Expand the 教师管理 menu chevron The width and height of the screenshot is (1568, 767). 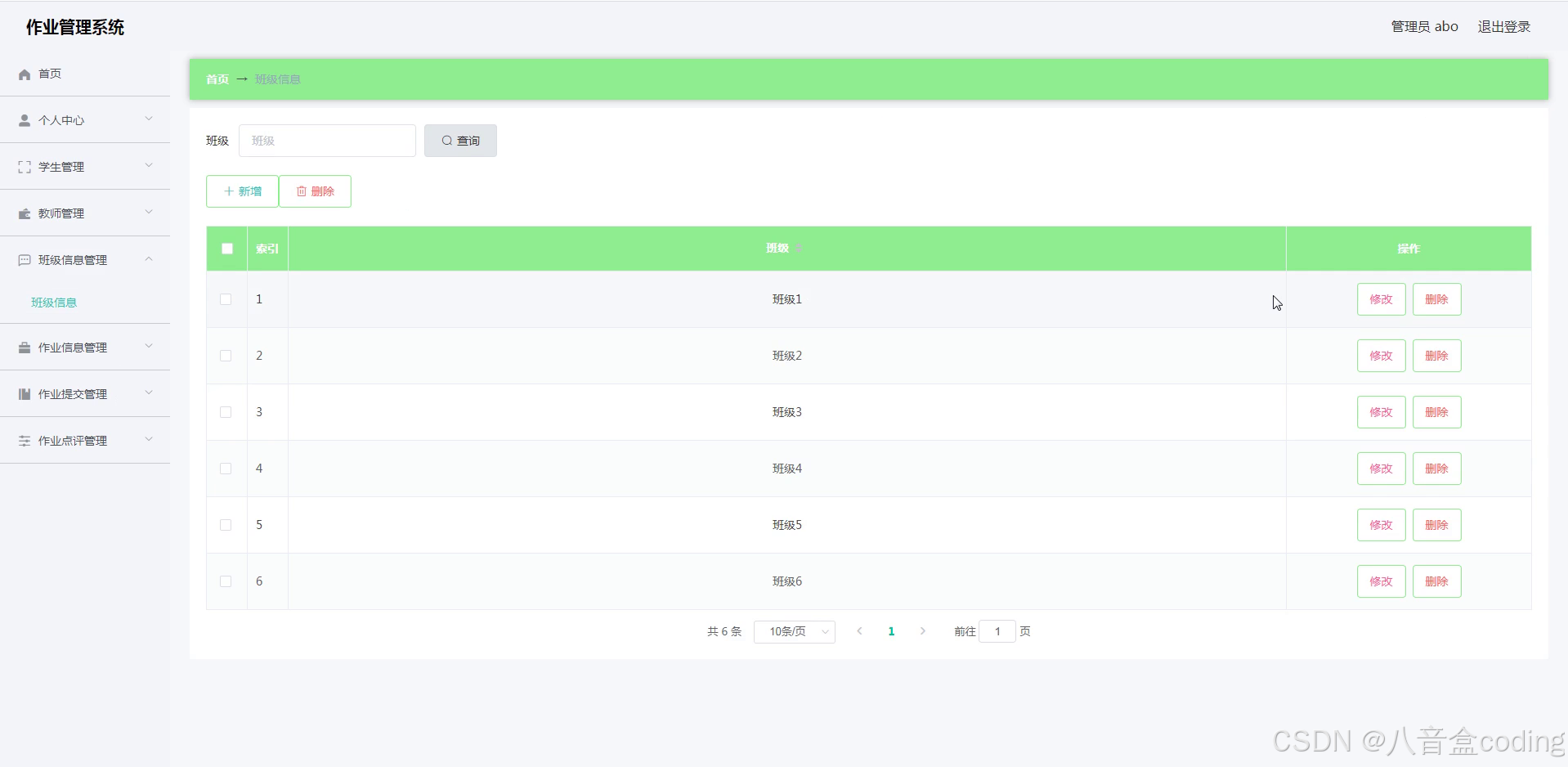coord(149,213)
